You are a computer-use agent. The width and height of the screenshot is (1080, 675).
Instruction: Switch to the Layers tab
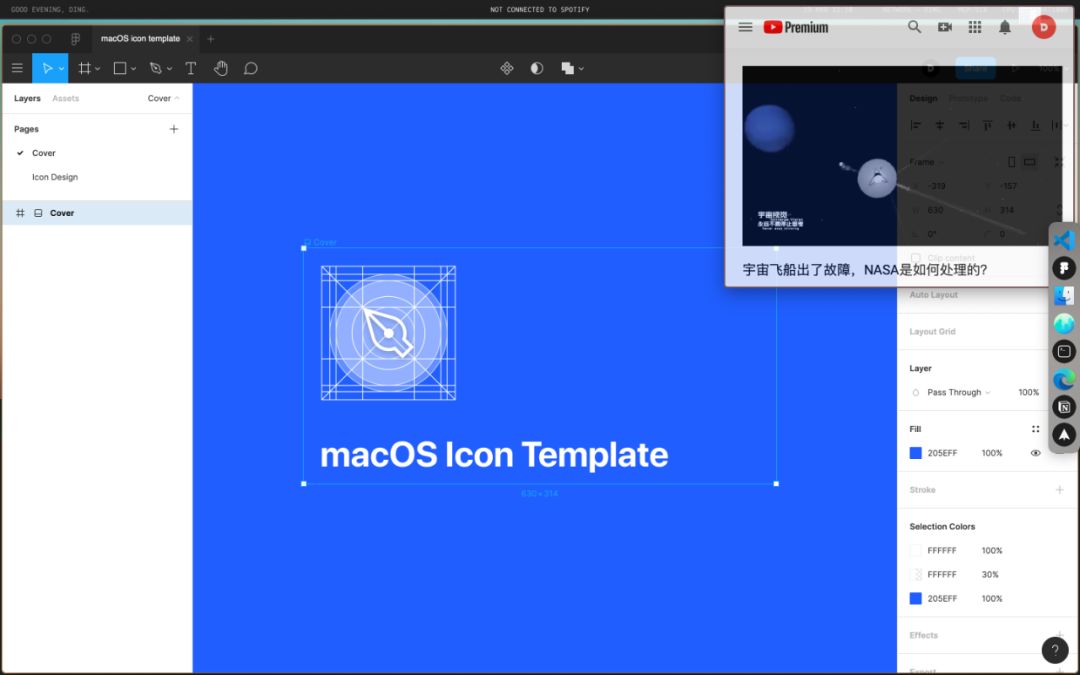click(x=27, y=98)
